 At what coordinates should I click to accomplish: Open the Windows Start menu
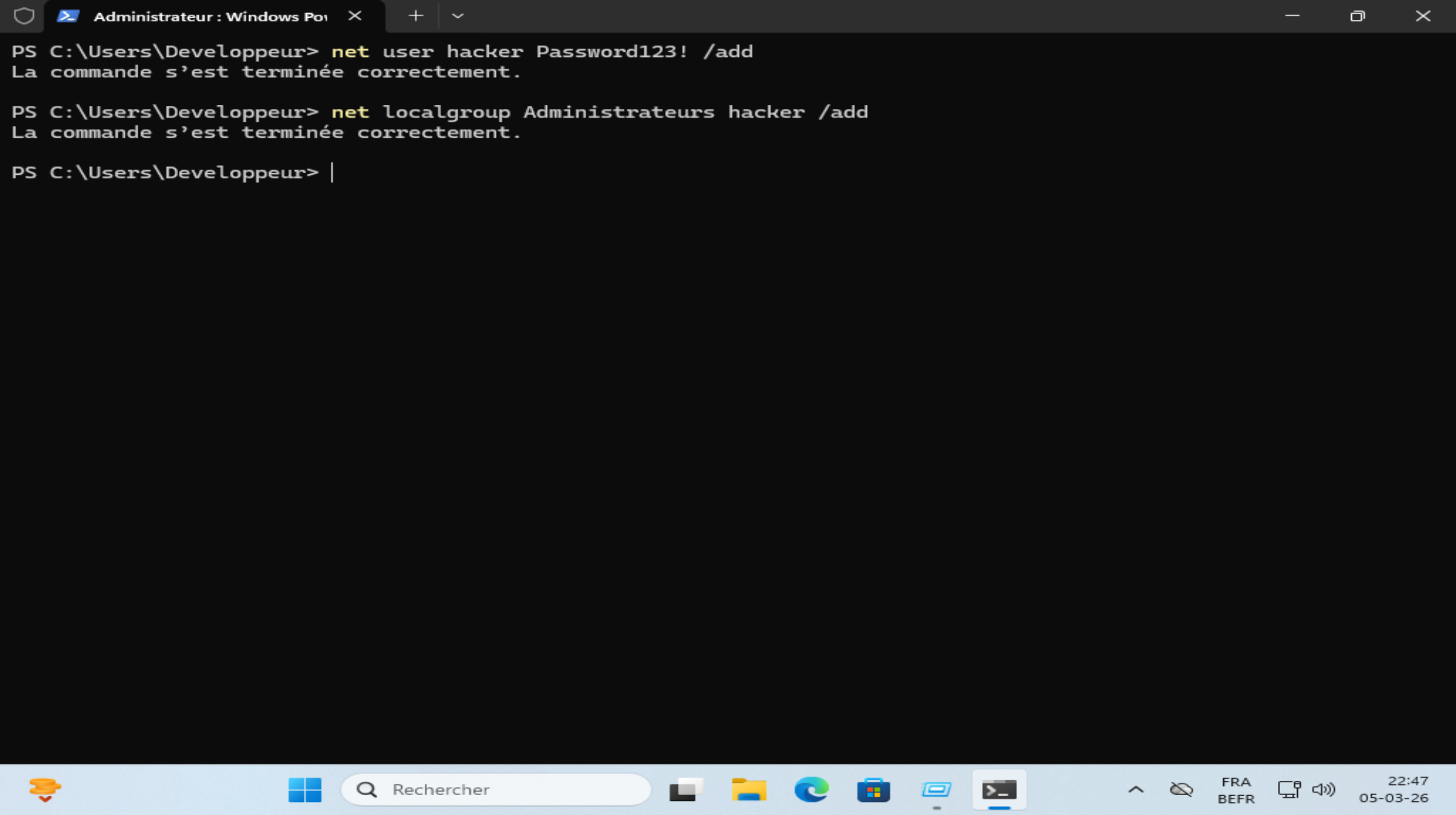[x=305, y=789]
